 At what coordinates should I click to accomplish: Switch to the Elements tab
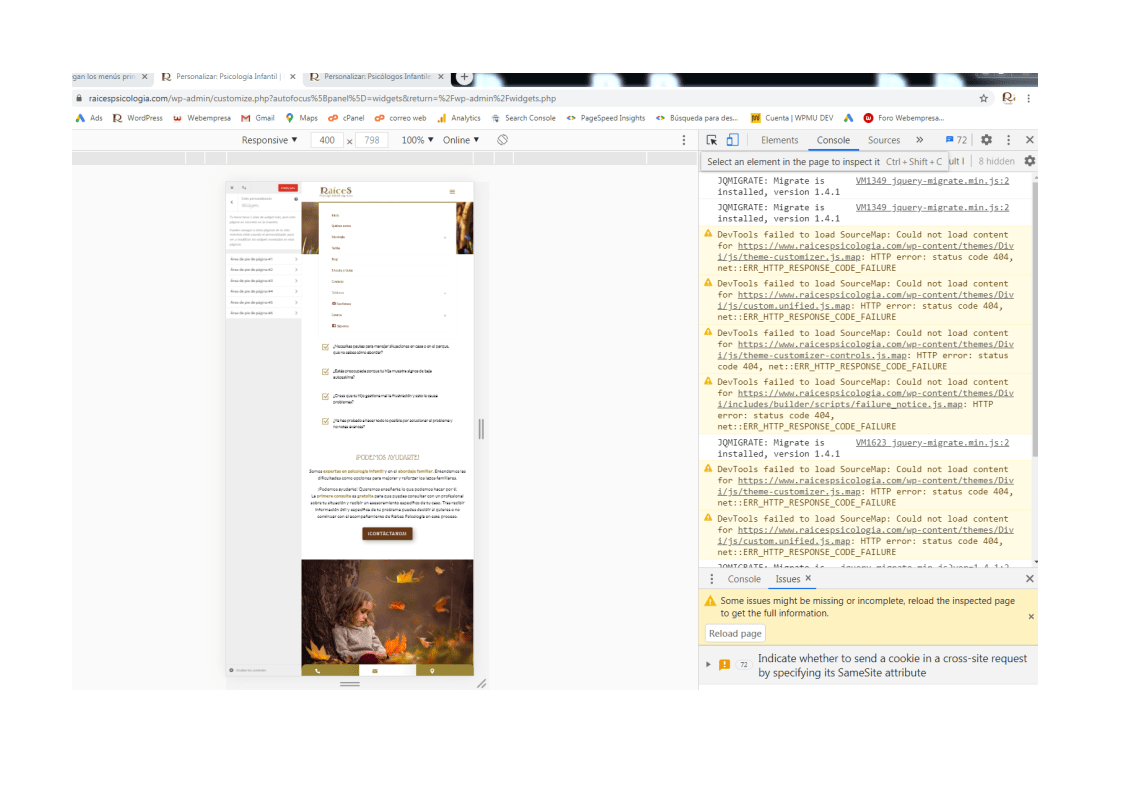pos(779,140)
